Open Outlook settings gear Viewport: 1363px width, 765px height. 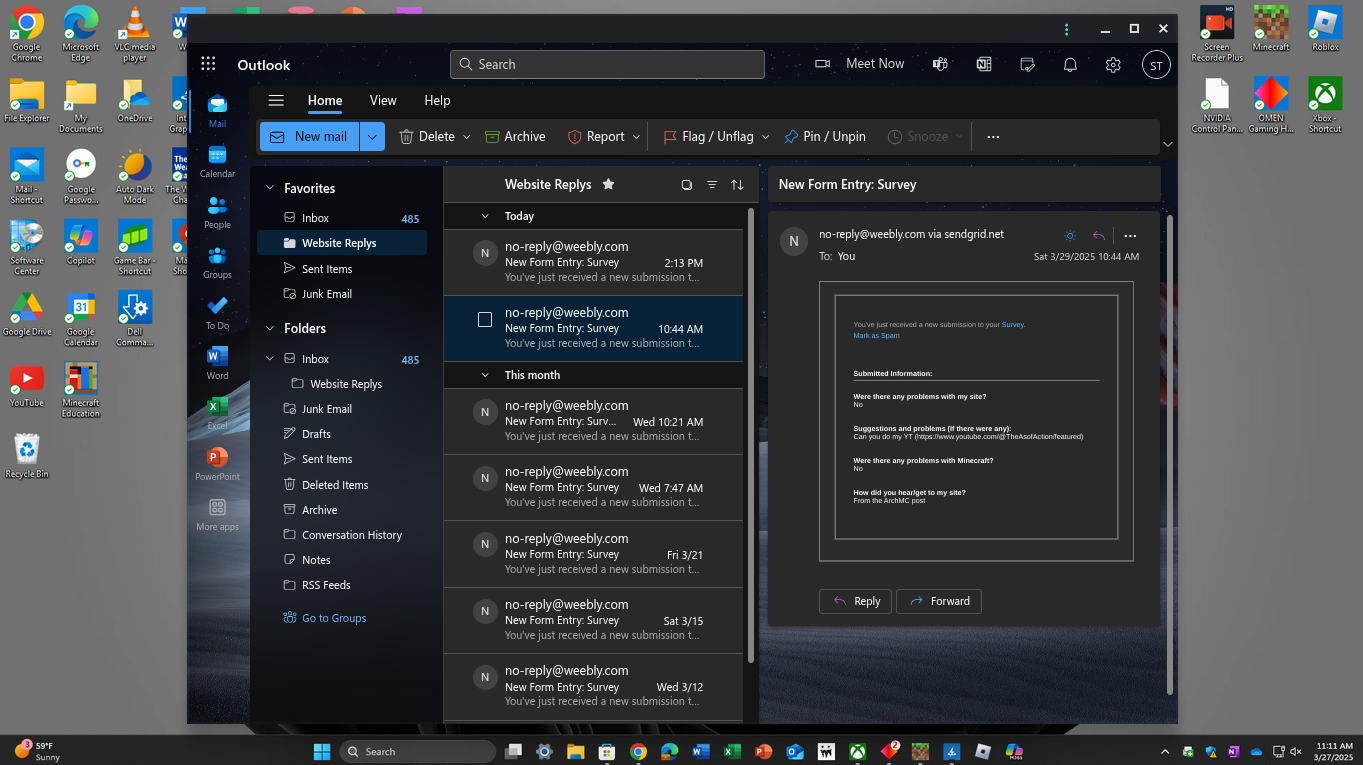pyautogui.click(x=1113, y=64)
